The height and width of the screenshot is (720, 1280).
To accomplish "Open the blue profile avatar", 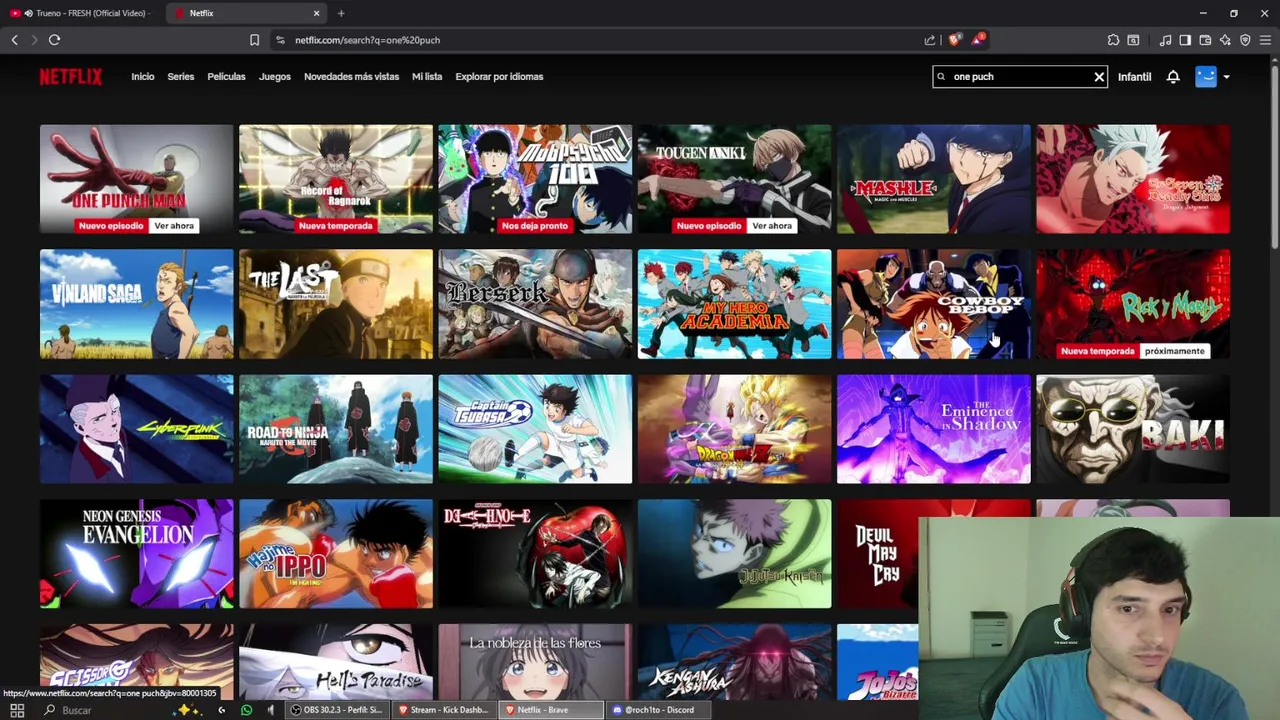I will click(x=1206, y=77).
